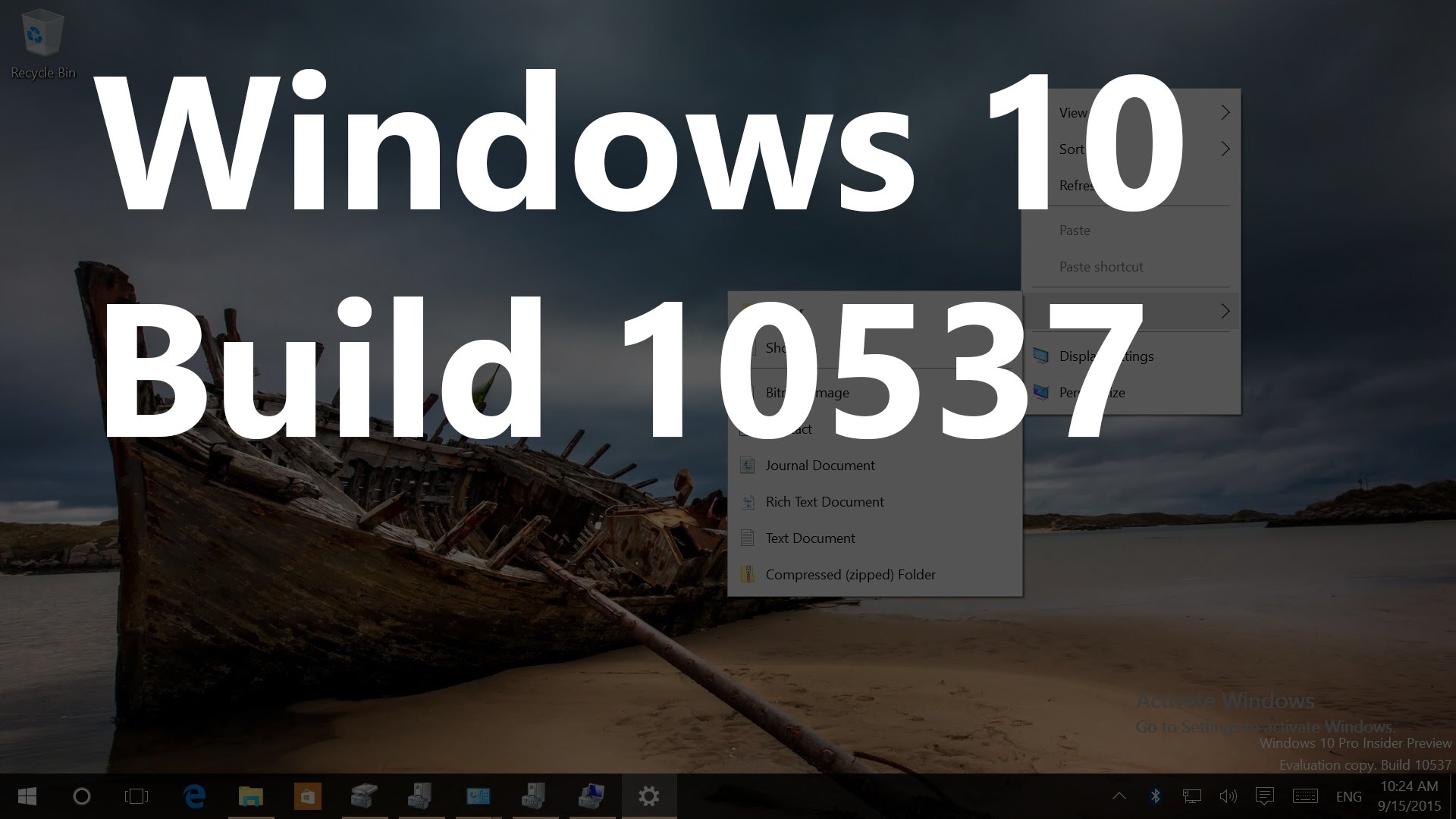The image size is (1456, 819).
Task: Open the volume speaker control
Action: (1228, 796)
